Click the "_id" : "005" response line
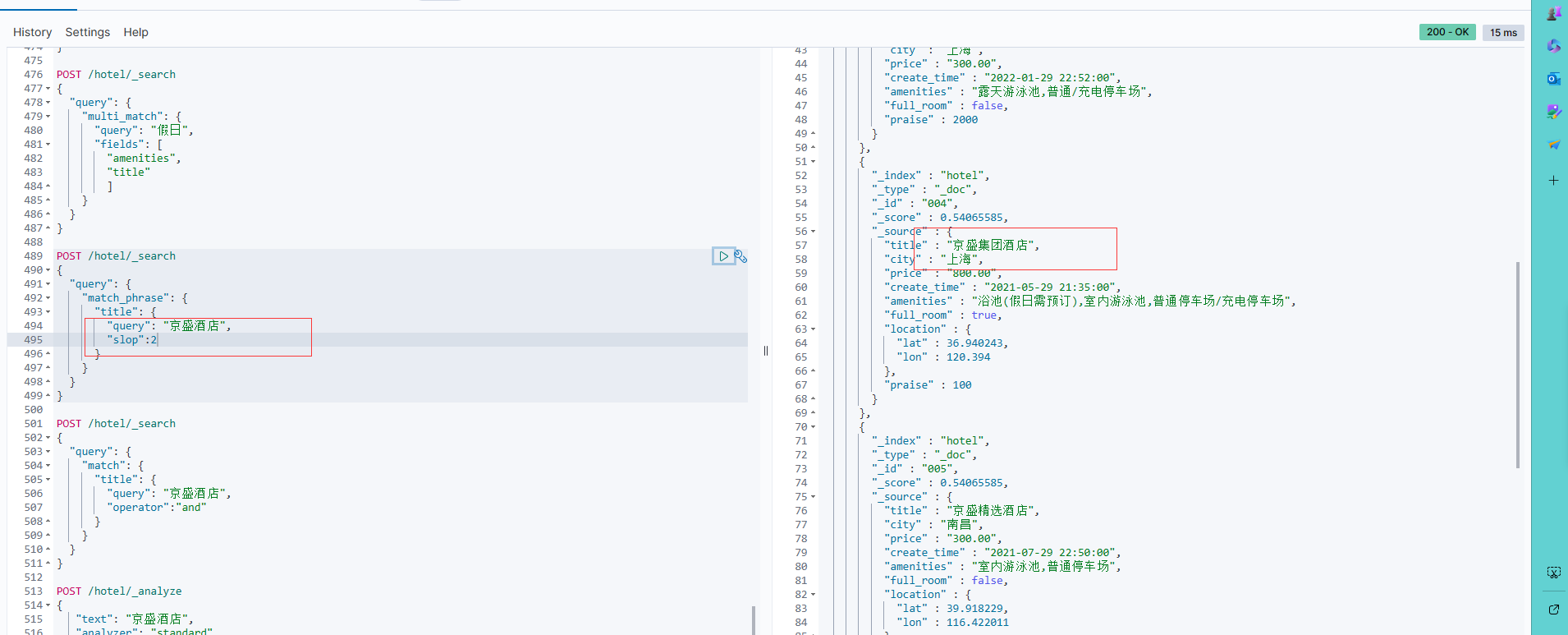The image size is (1568, 635). tap(915, 469)
